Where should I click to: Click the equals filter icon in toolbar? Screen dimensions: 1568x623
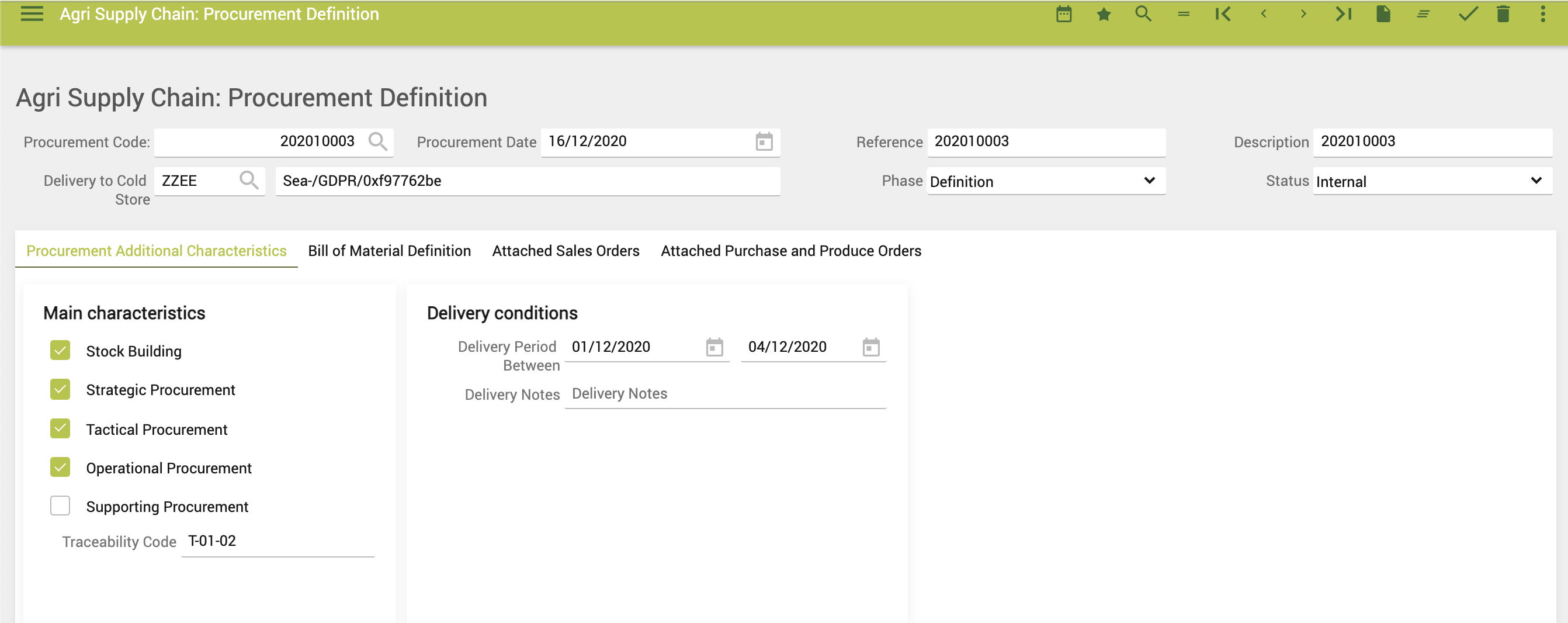tap(1184, 14)
